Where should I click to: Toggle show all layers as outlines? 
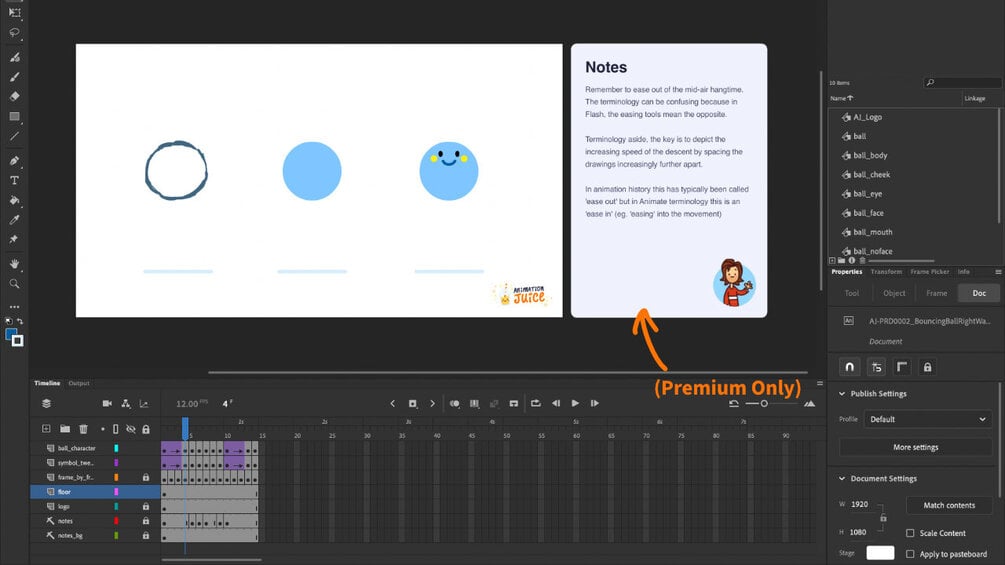tap(115, 429)
